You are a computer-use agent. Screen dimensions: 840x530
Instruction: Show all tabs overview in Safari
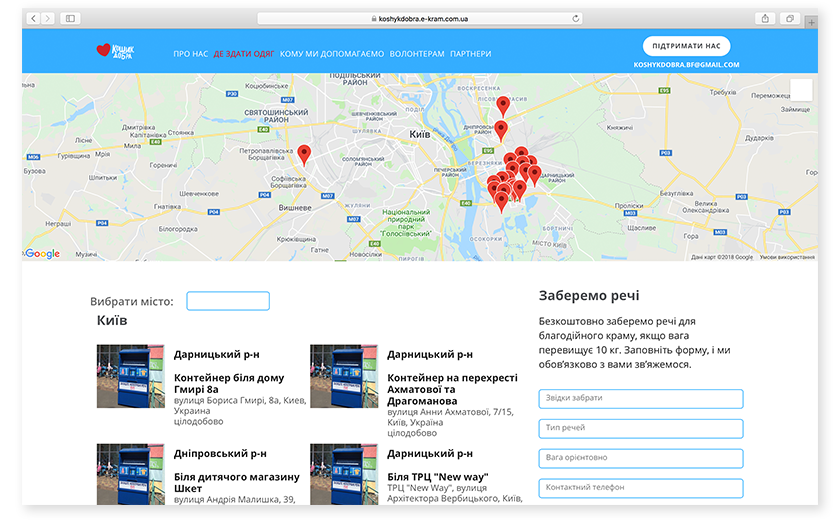pyautogui.click(x=790, y=18)
